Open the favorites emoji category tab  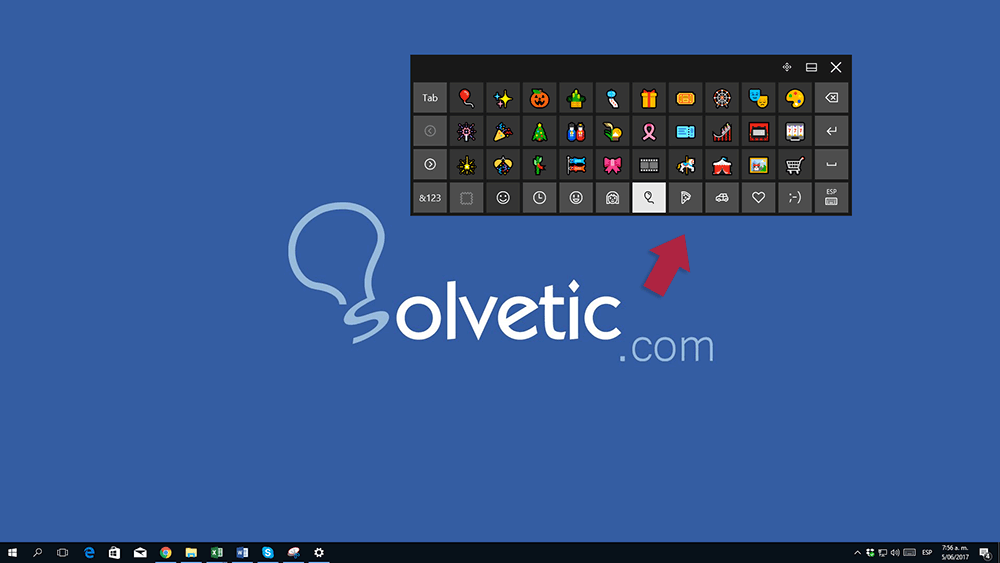tap(466, 198)
